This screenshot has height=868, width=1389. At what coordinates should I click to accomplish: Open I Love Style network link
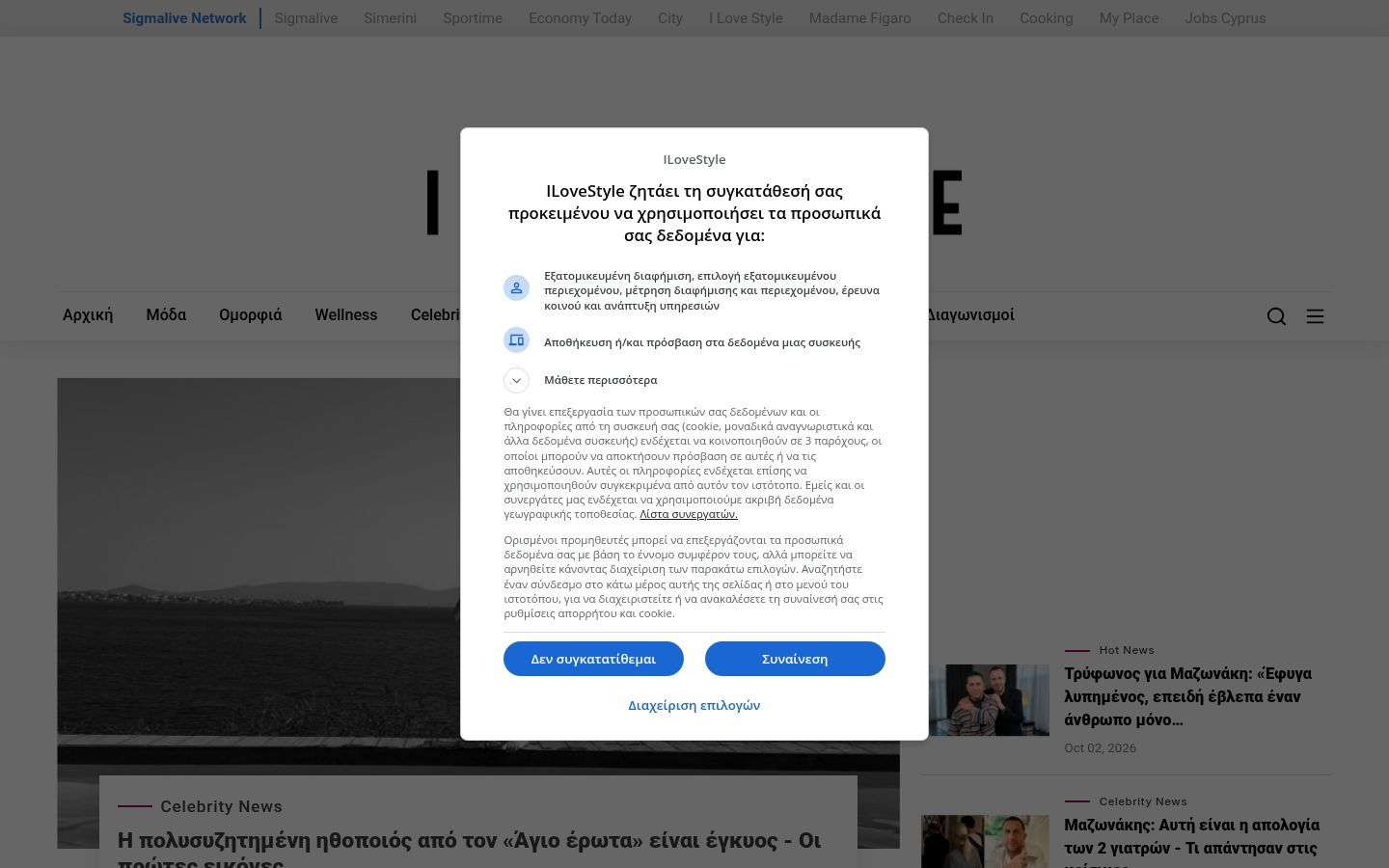click(746, 18)
